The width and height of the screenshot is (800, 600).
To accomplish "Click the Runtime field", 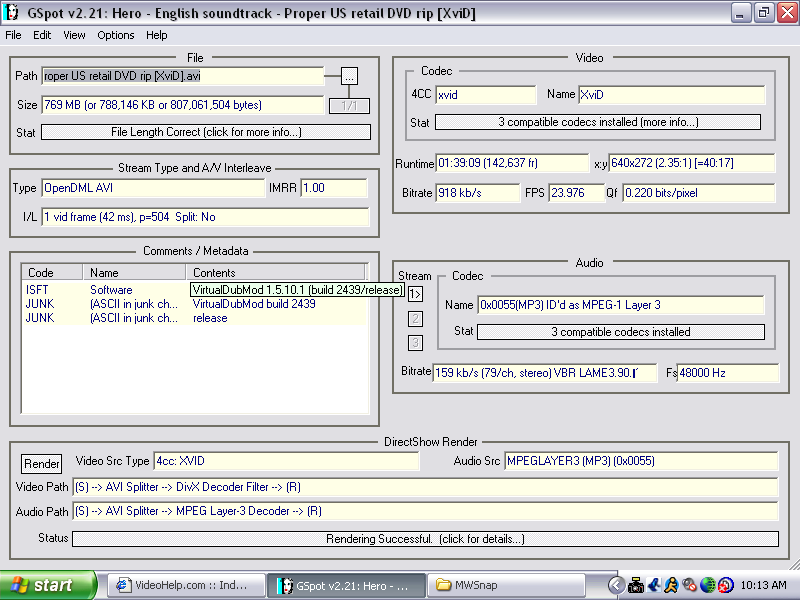I will pos(512,163).
